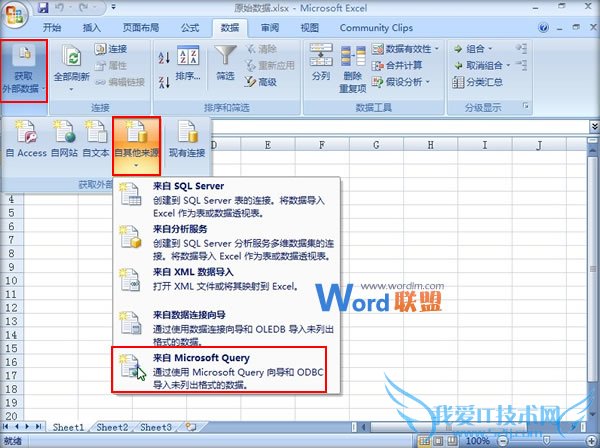Switch to the Page Layout (页面布局) tab
The width and height of the screenshot is (600, 448).
[140, 28]
